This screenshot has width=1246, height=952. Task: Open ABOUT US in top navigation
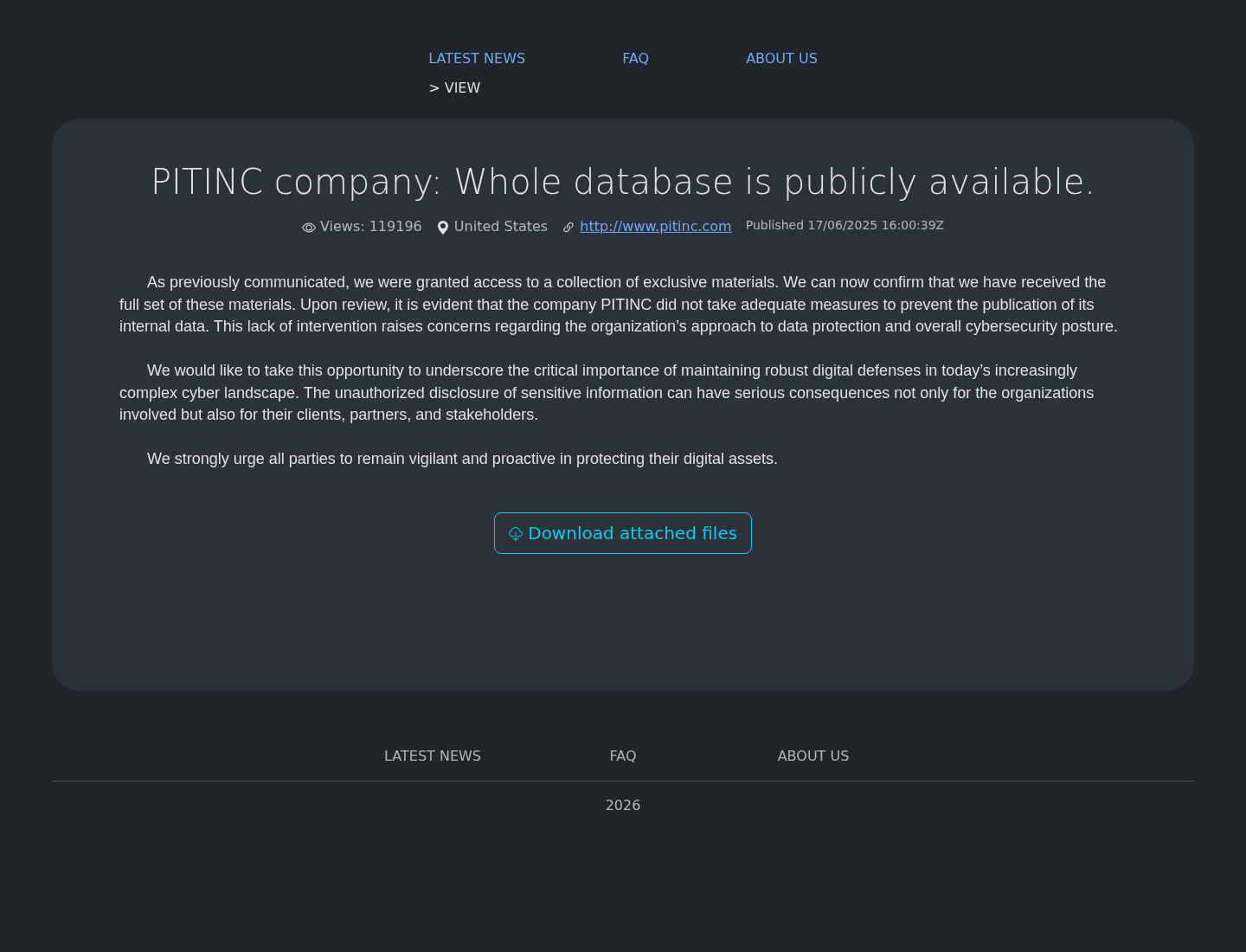point(781,59)
